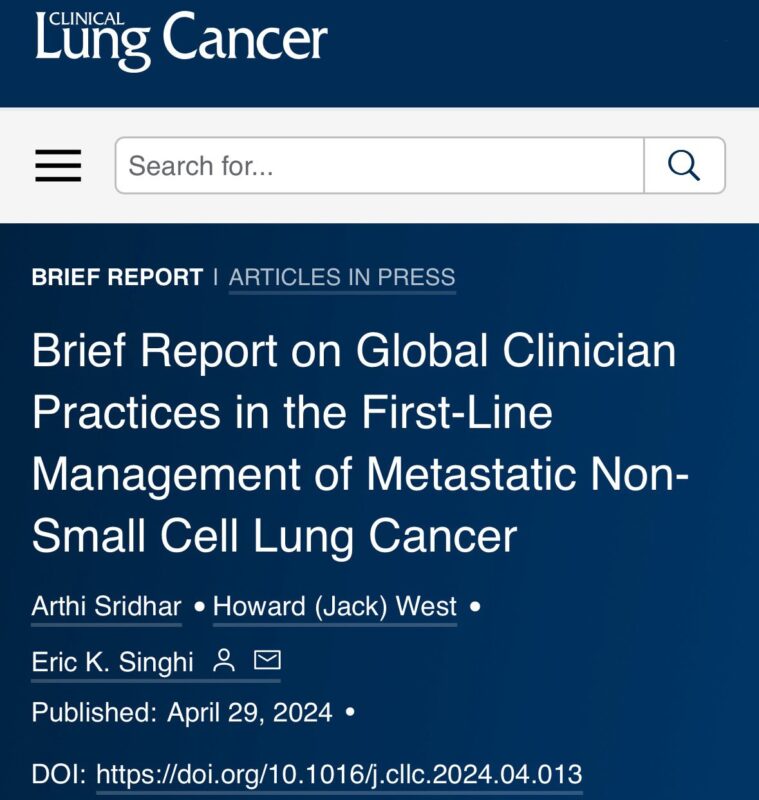
Task: Click the article title heading
Action: [x=360, y=443]
